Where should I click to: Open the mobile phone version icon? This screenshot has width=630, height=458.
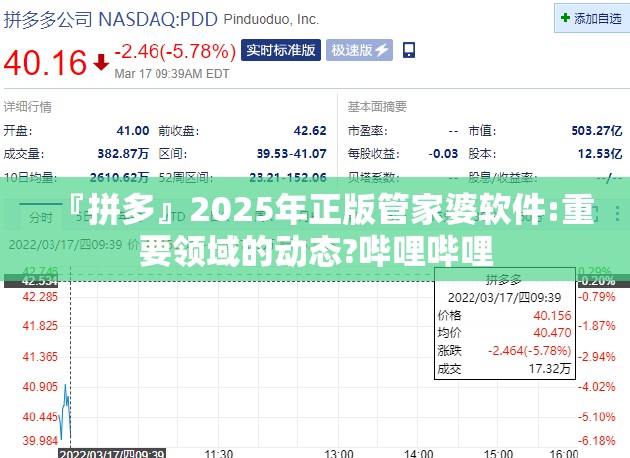(409, 50)
